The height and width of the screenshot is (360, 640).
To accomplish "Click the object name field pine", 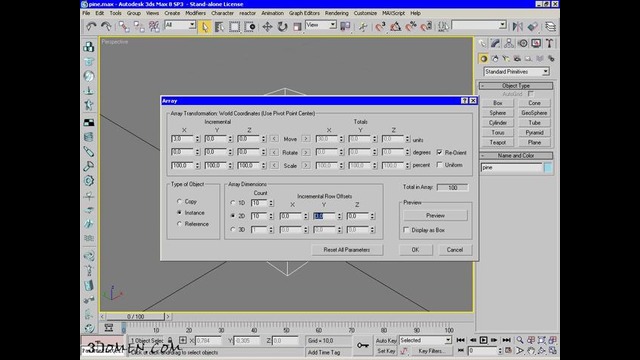I will click(x=511, y=168).
